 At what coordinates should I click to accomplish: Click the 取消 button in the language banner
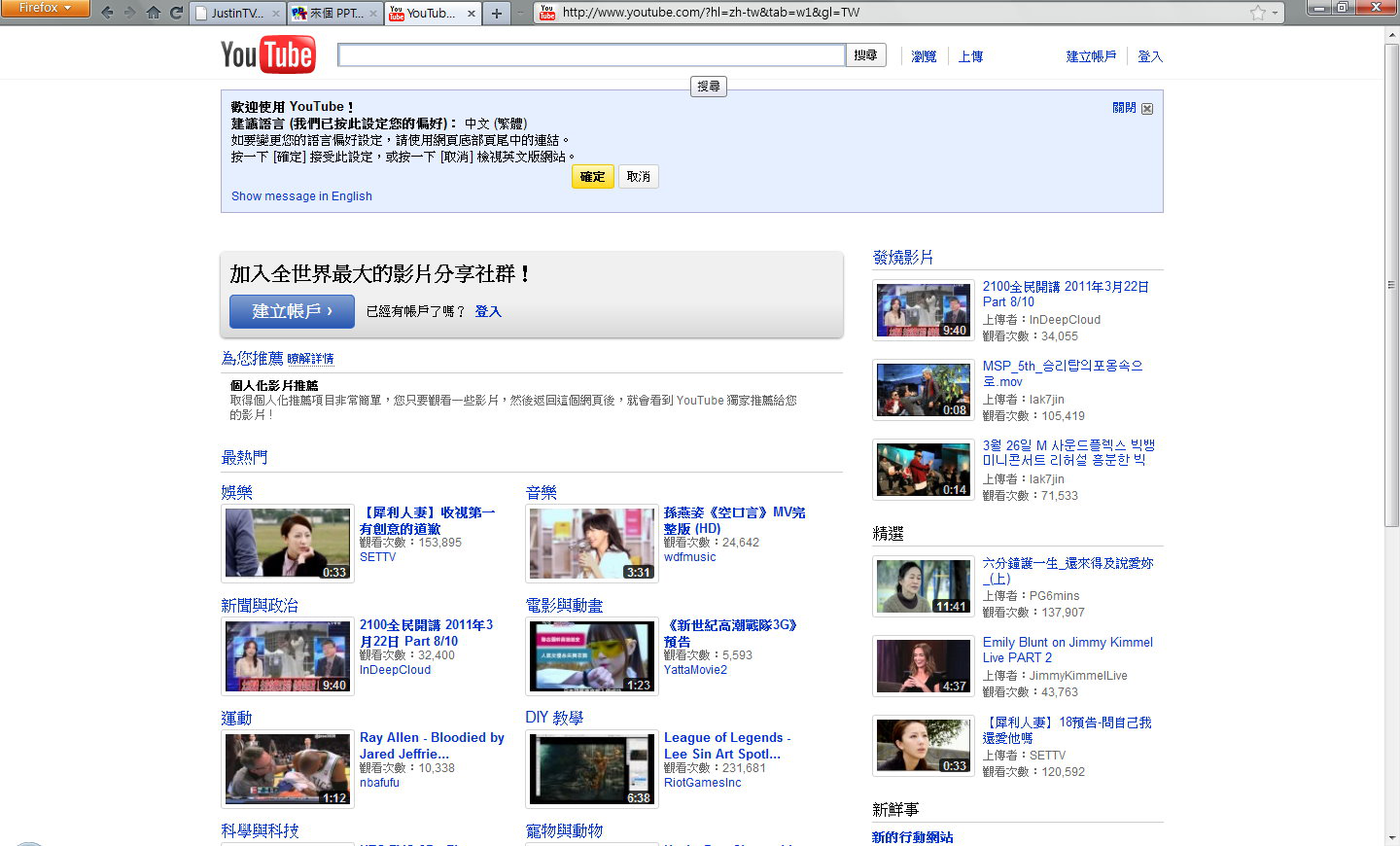pos(639,177)
